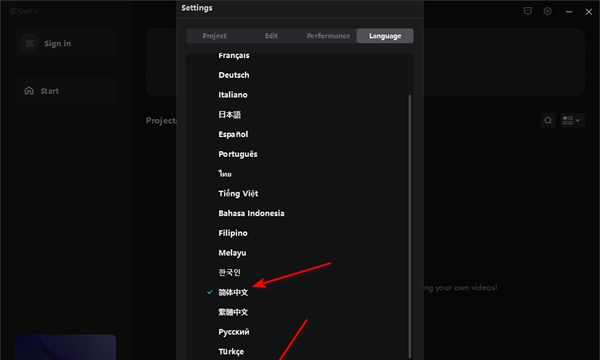This screenshot has width=600, height=360.
Task: Click the Sign in button
Action: (65, 43)
